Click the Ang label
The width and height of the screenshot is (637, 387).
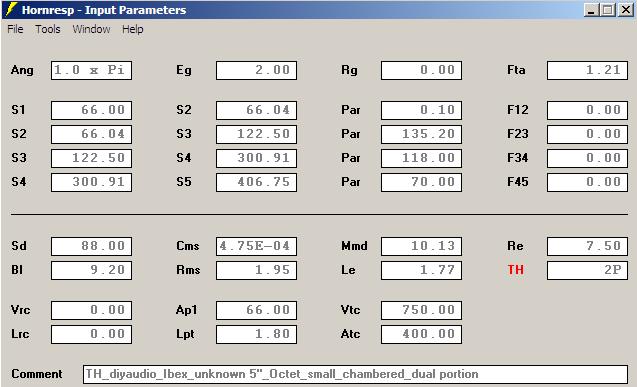tap(22, 70)
